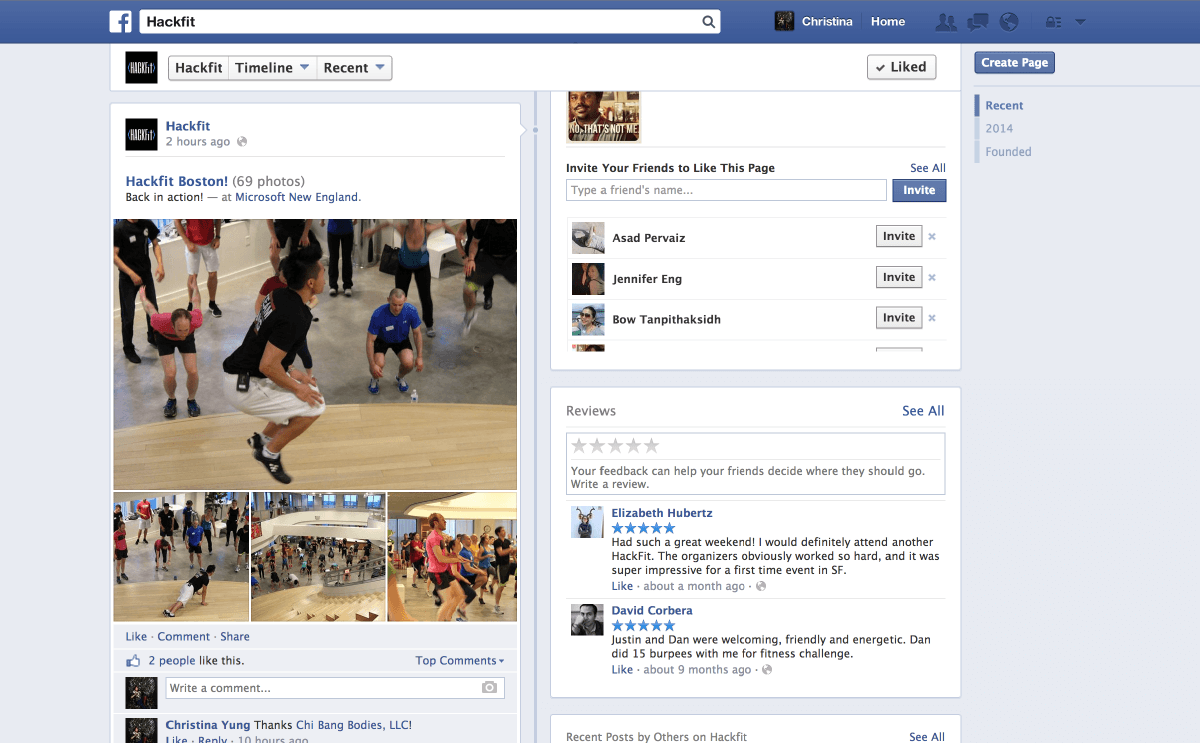Open the 'No, that's not me' meme image
1200x743 pixels.
[604, 116]
